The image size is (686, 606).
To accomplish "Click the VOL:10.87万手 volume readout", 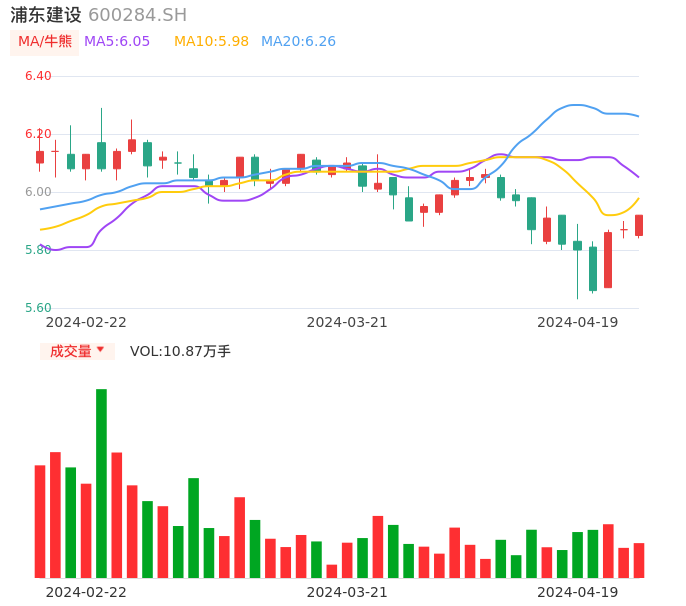I will tap(180, 351).
